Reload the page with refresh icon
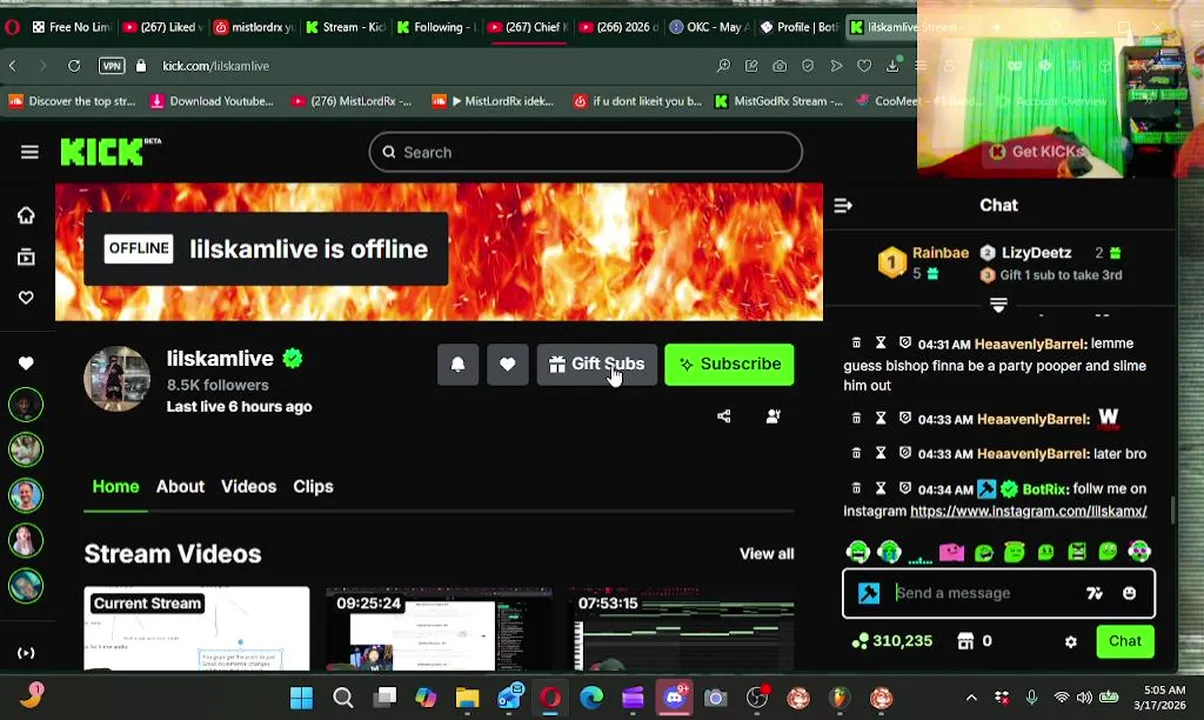The image size is (1204, 720). (x=74, y=66)
